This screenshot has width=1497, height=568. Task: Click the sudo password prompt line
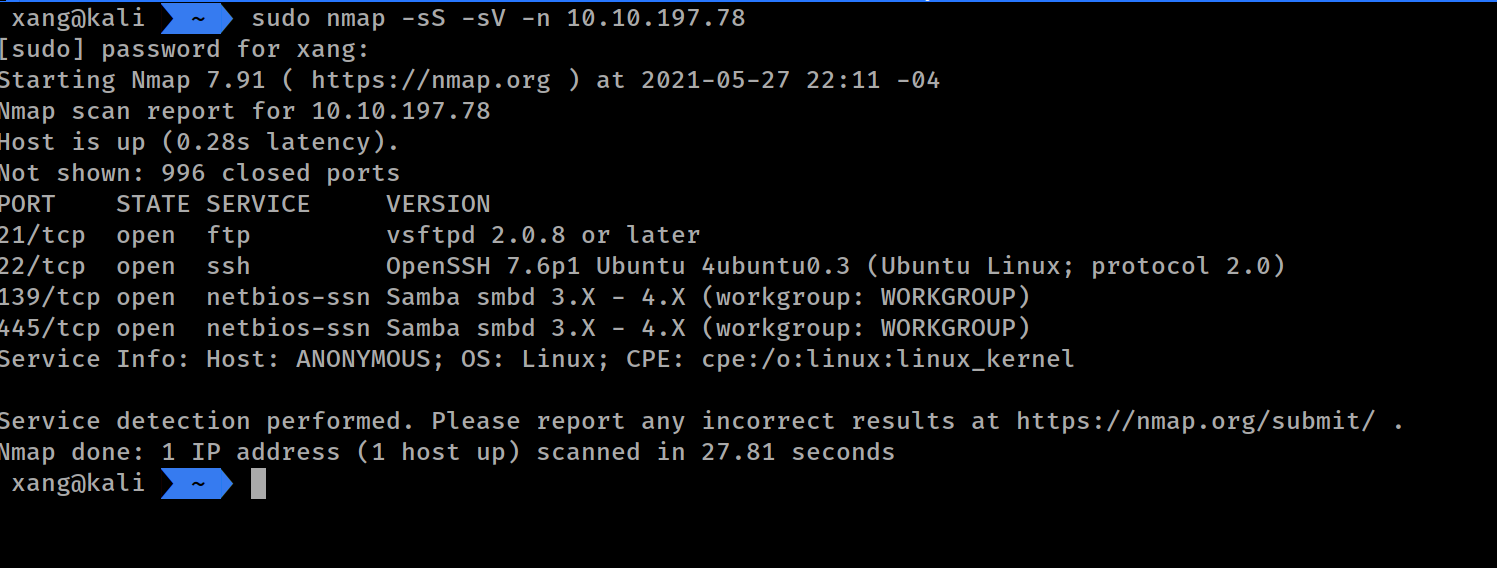pyautogui.click(x=185, y=49)
